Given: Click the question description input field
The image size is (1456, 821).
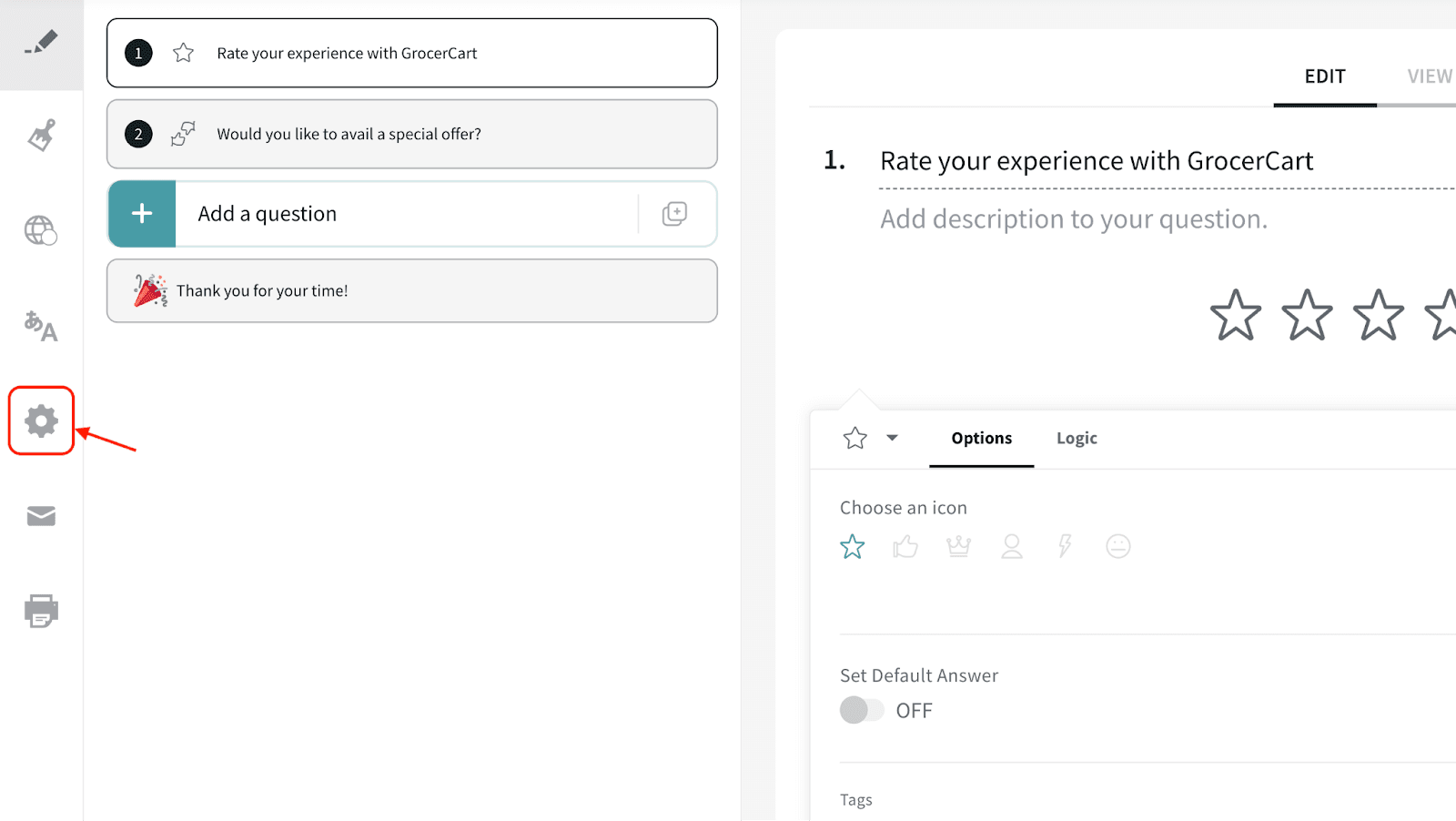Looking at the screenshot, I should (x=1074, y=219).
